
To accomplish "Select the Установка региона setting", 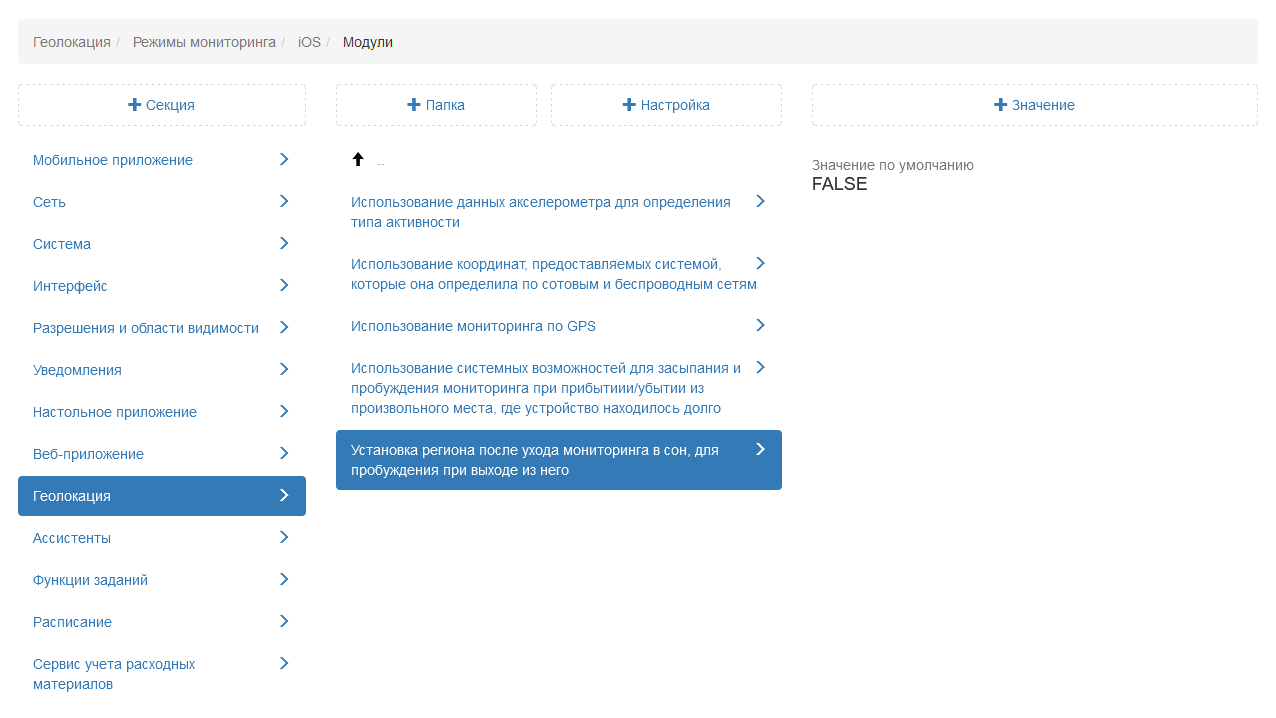I will tap(535, 460).
